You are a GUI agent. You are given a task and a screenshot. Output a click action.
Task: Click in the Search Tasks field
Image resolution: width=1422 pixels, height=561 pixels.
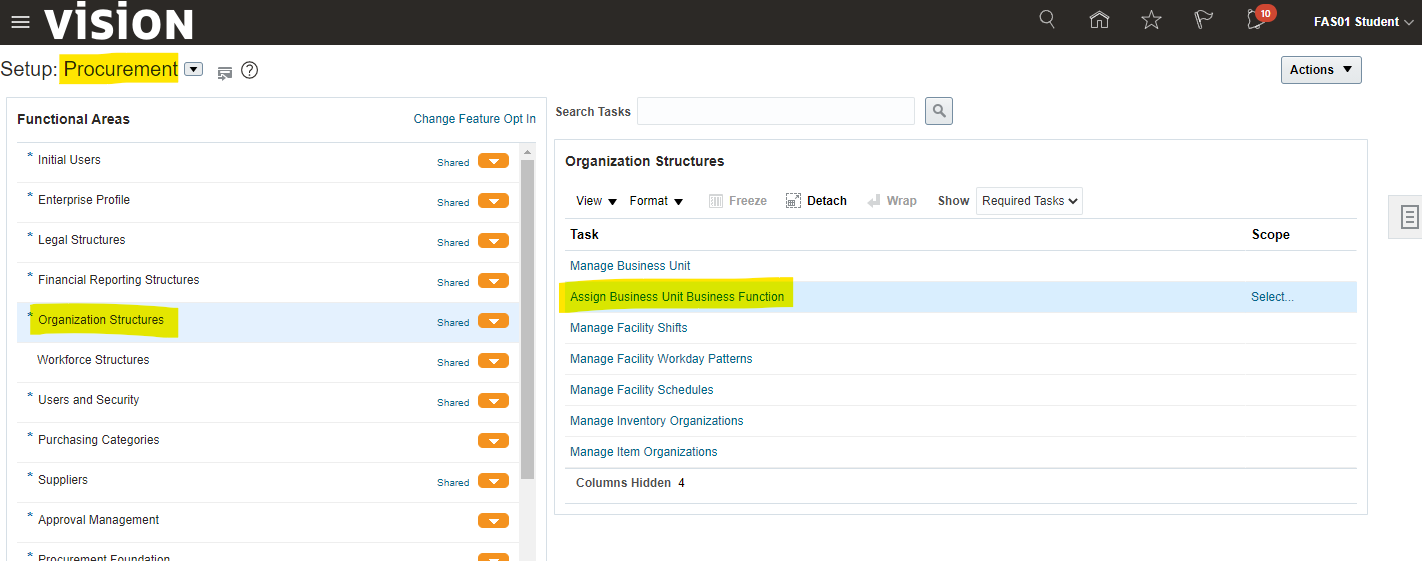coord(775,111)
